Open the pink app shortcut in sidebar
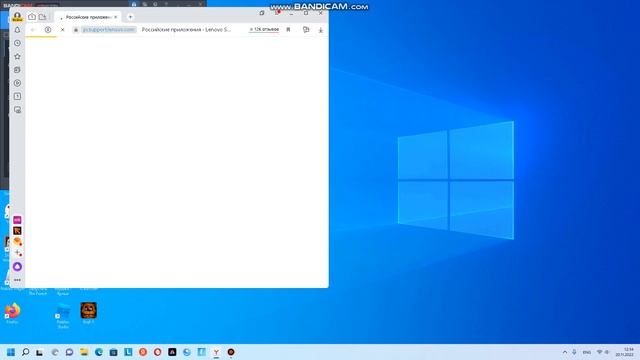640x360 pixels. (17, 220)
